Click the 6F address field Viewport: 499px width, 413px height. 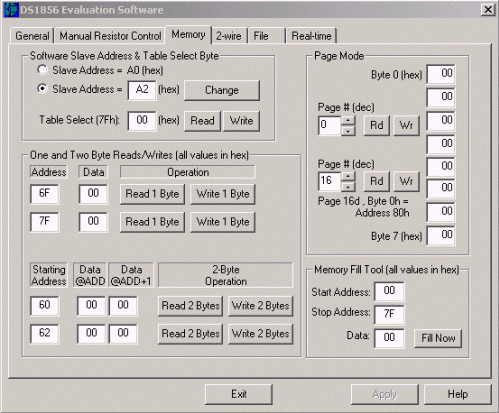click(x=44, y=193)
